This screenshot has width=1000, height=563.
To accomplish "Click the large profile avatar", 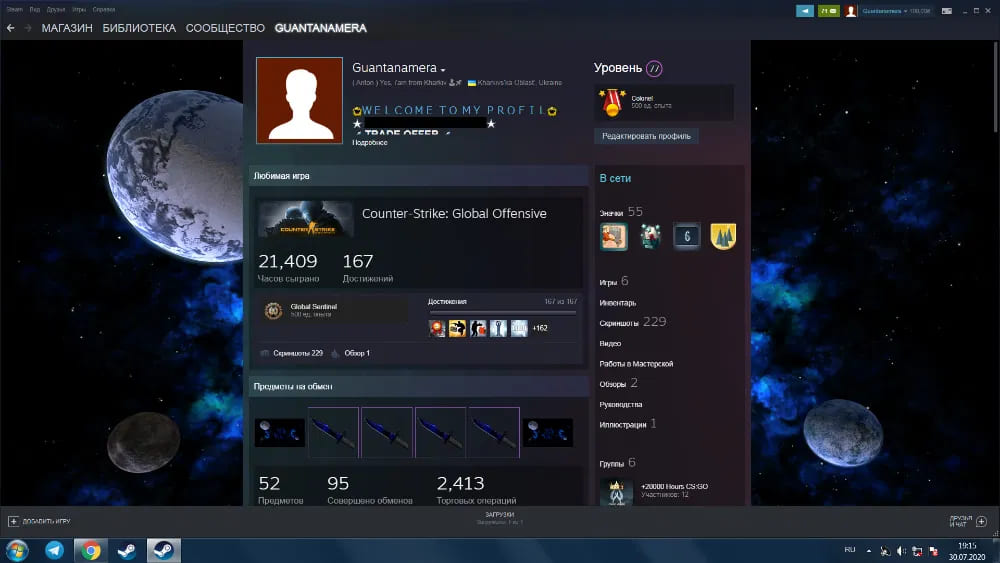I will (299, 100).
